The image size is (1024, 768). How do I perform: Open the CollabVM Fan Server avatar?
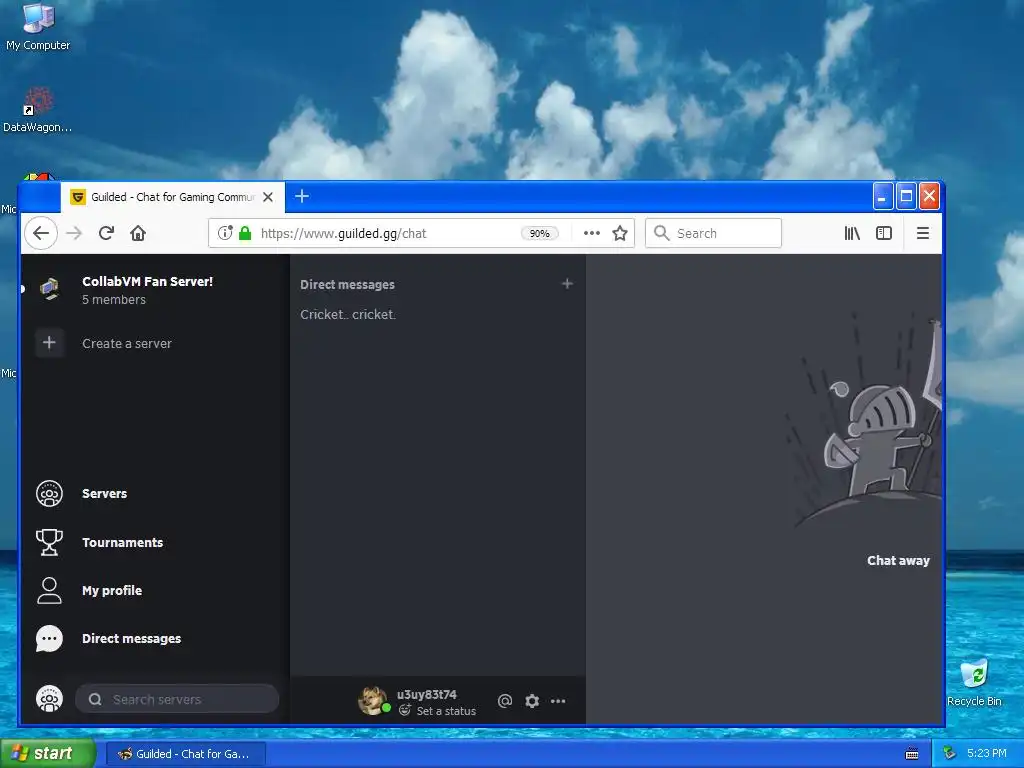click(x=50, y=289)
